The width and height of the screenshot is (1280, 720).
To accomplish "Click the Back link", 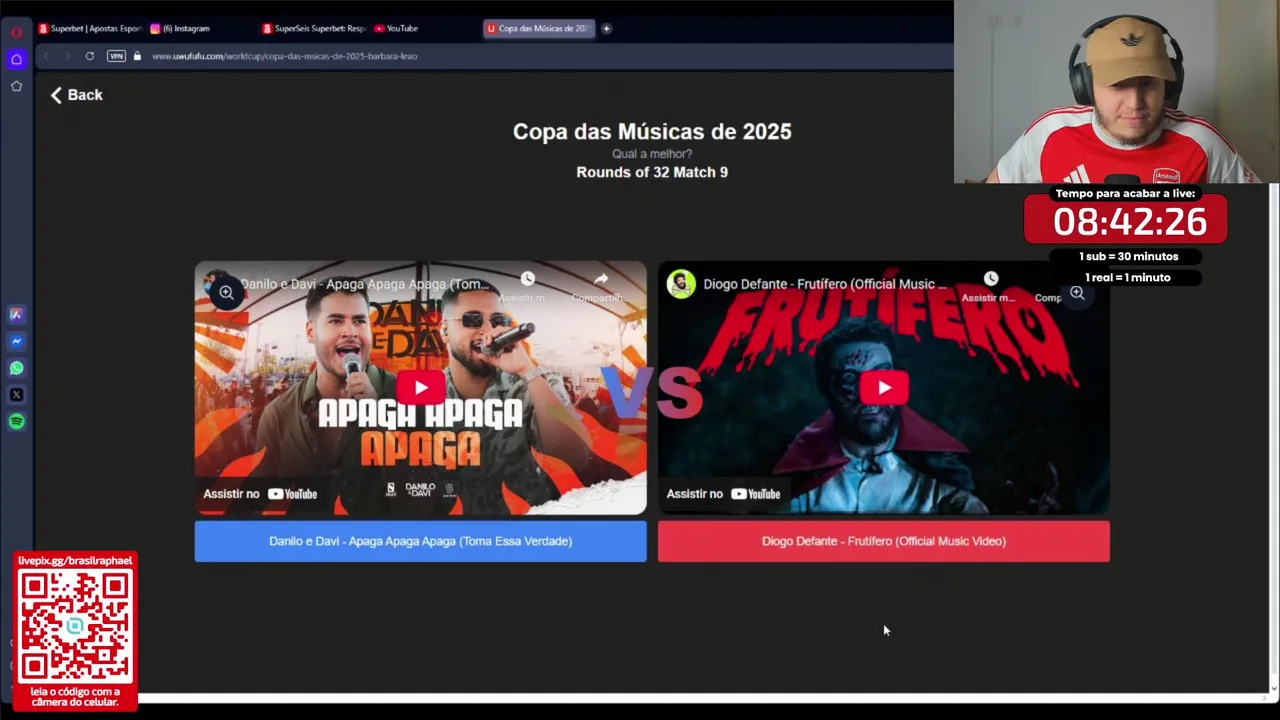I will click(x=76, y=95).
